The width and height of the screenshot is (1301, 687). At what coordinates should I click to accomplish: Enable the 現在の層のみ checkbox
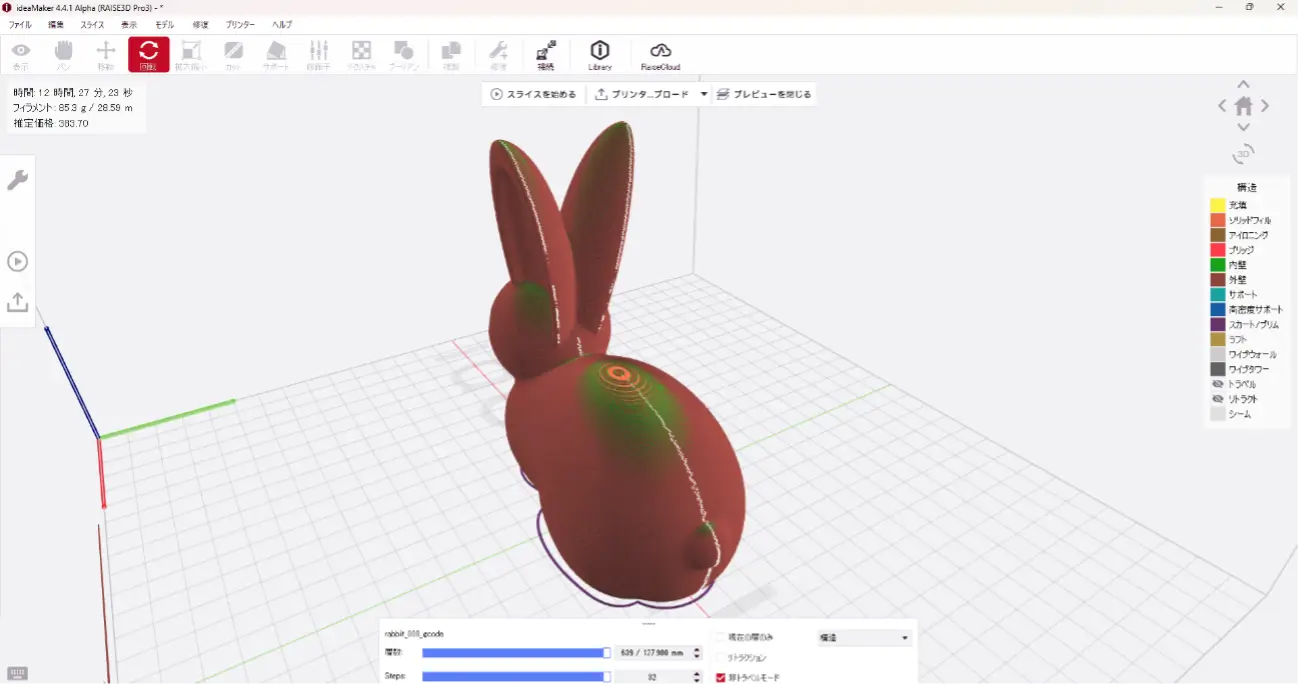[x=721, y=637]
